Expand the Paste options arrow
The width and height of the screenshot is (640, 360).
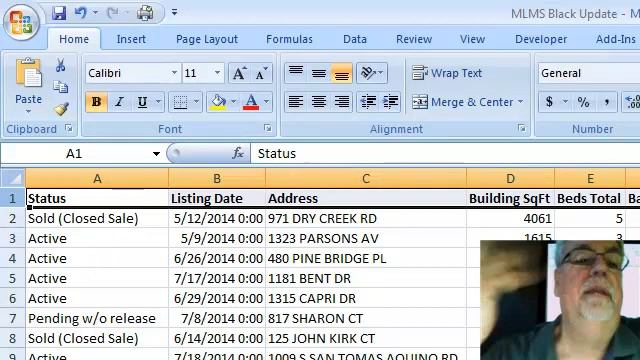28,111
